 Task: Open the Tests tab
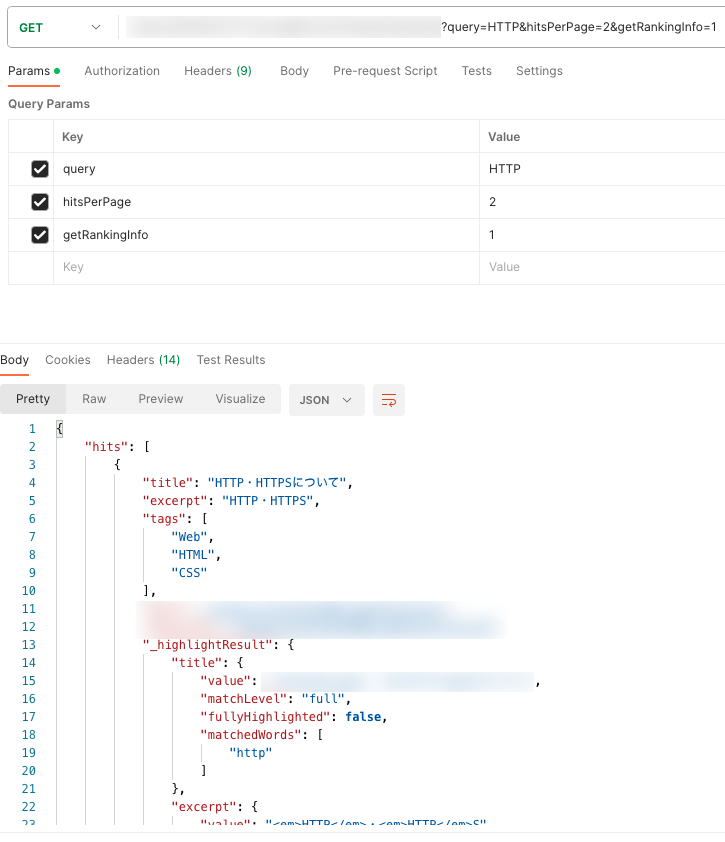pyautogui.click(x=476, y=71)
